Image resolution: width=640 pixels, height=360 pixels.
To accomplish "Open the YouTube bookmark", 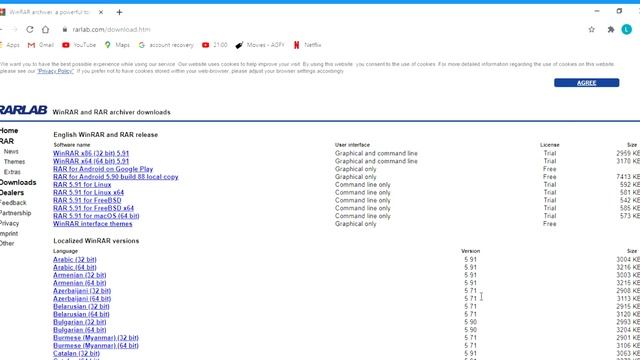I will [79, 45].
